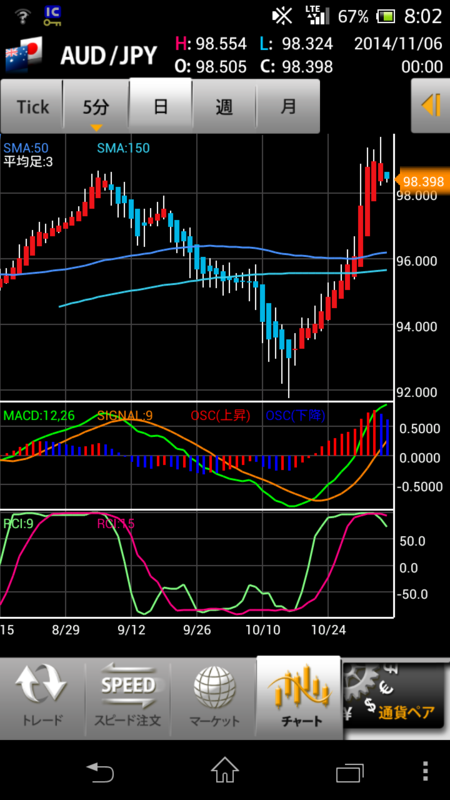
Task: Tap the RCI:15 label
Action: click(x=115, y=523)
